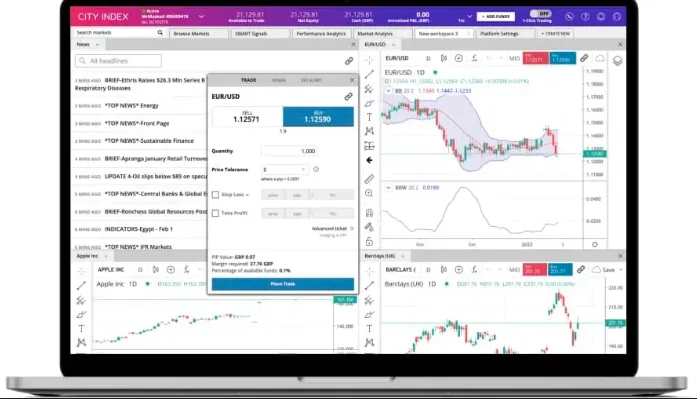The width and height of the screenshot is (697, 399).
Task: Click the phone contact icon in header
Action: pyautogui.click(x=569, y=16)
